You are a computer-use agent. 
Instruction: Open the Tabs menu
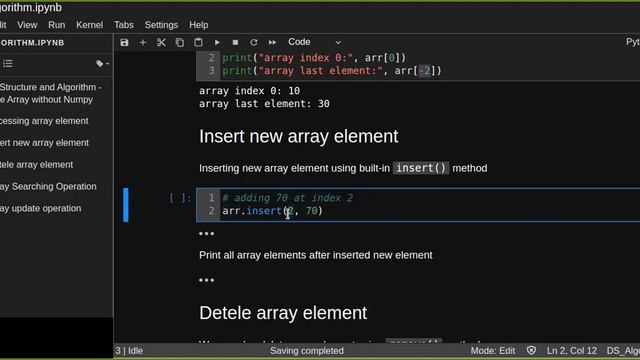point(124,25)
